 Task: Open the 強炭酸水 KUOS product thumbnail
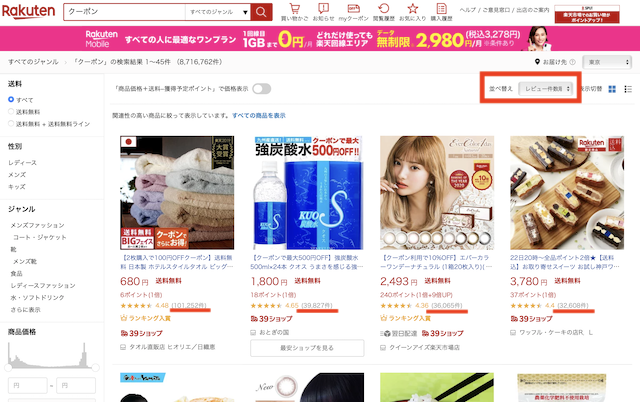307,193
